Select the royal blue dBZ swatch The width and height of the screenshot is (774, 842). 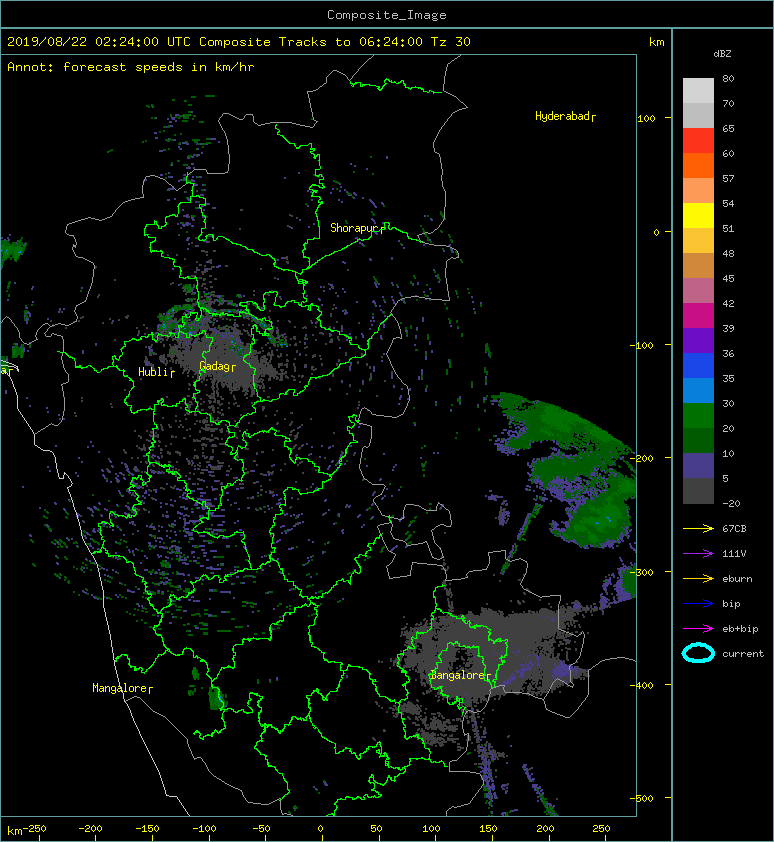[x=698, y=366]
